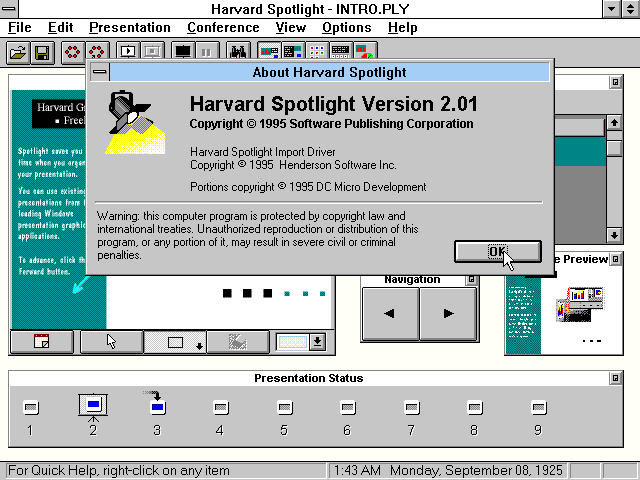Open the highlight color dropdown arrow
This screenshot has width=640, height=480.
pos(317,342)
